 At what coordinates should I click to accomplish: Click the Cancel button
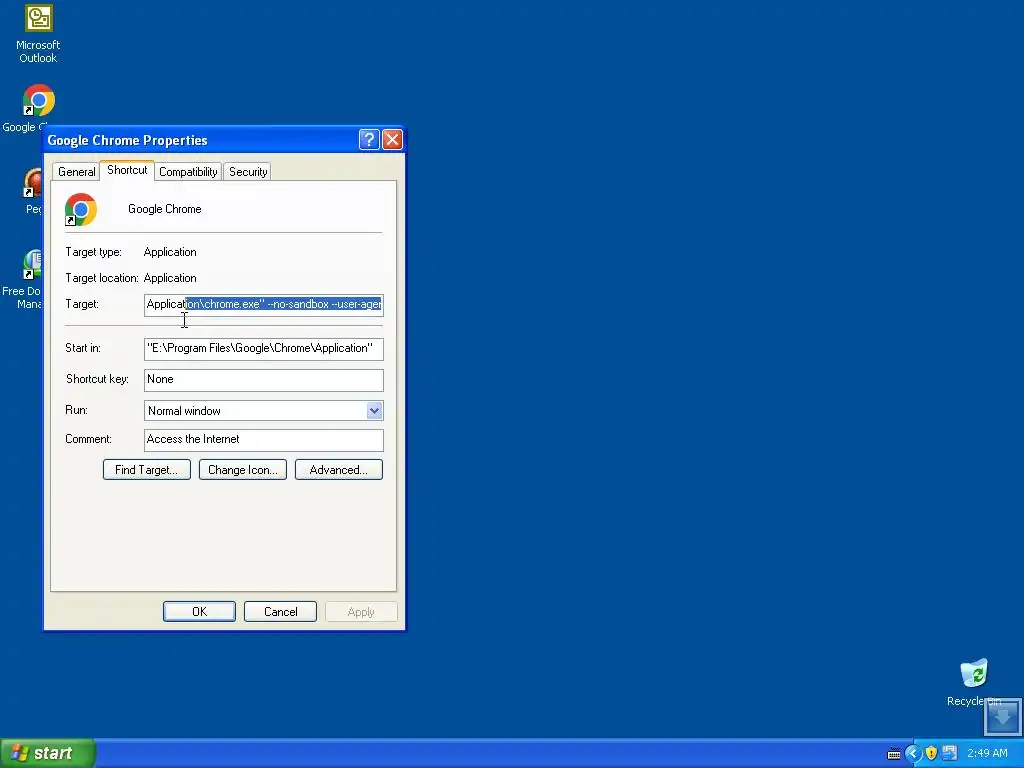click(x=280, y=611)
